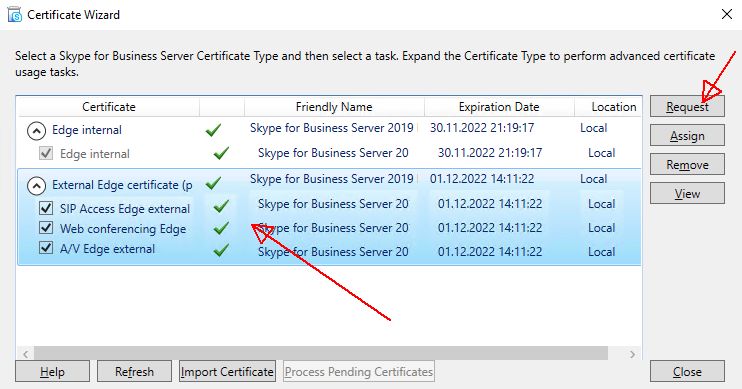Click the Certificate column header
Image resolution: width=742 pixels, height=389 pixels.
(109, 107)
